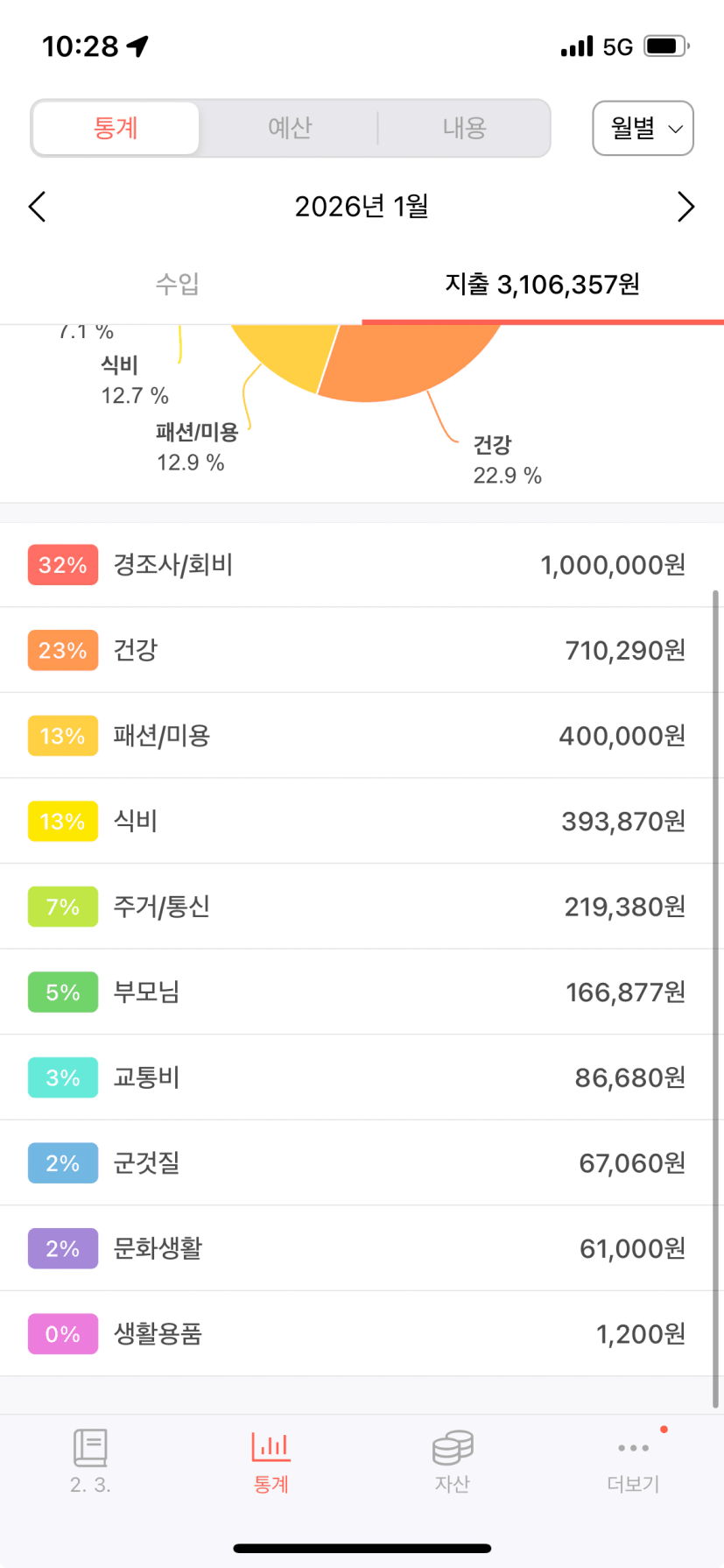Image resolution: width=724 pixels, height=1568 pixels.
Task: Click the green 5% swatch for 부모님
Action: pos(63,992)
